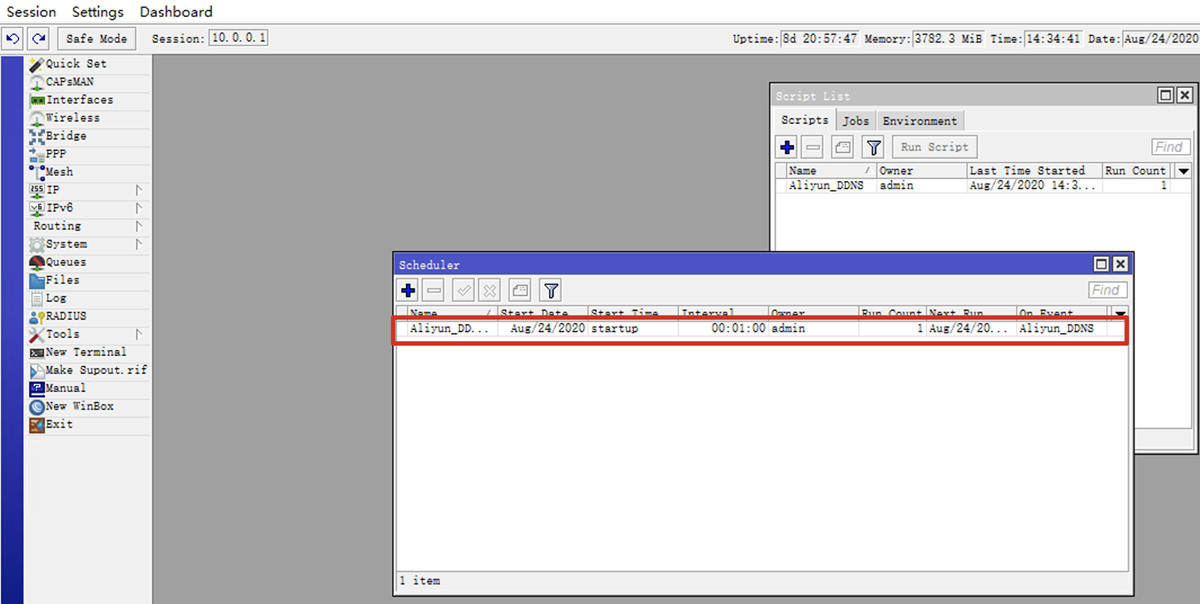
Task: Click the filter funnel icon in Scheduler
Action: click(x=550, y=291)
